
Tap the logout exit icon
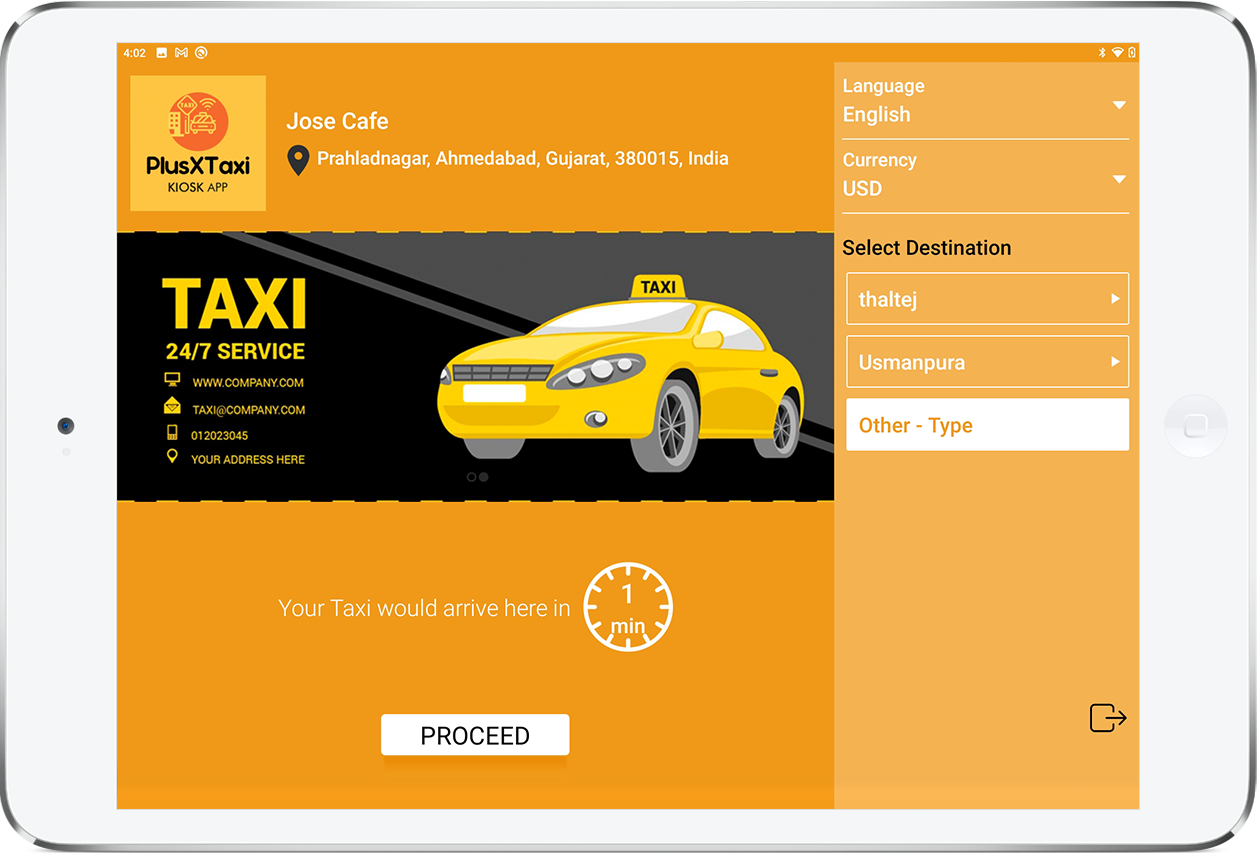1108,718
